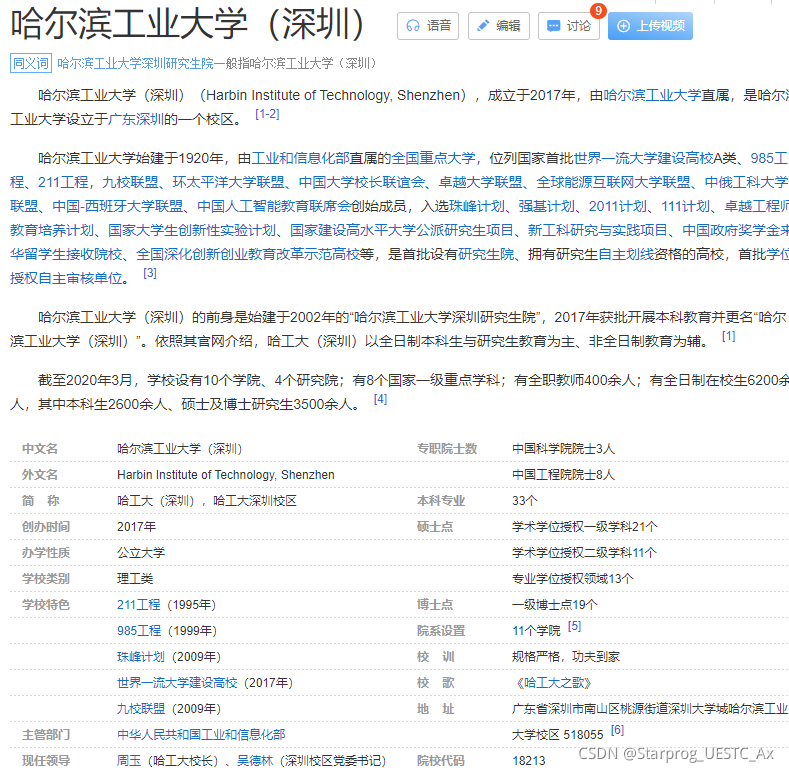789x772 pixels.
Task: Open the 中国人工智能教育联席会 link
Action: pos(274,206)
